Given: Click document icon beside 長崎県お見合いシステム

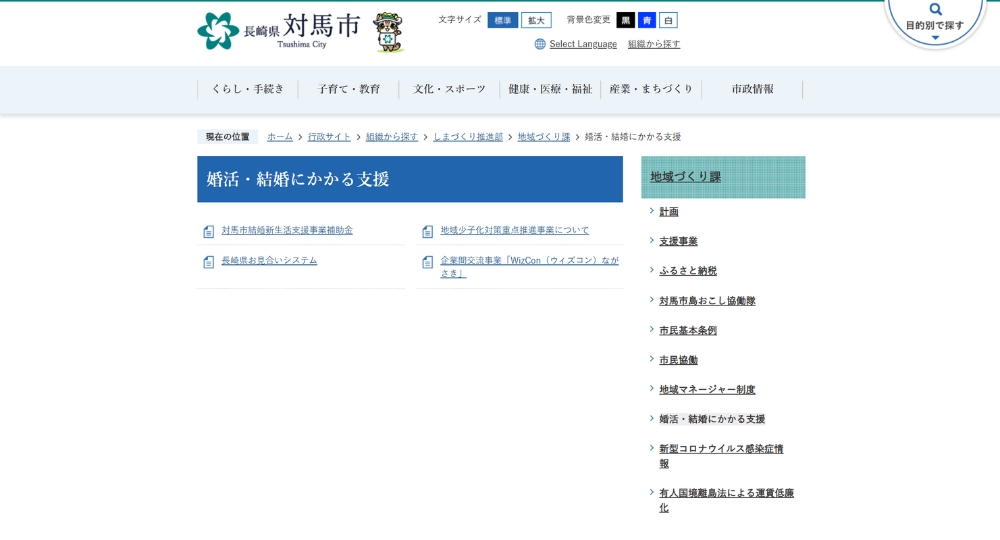Looking at the screenshot, I should coord(209,262).
